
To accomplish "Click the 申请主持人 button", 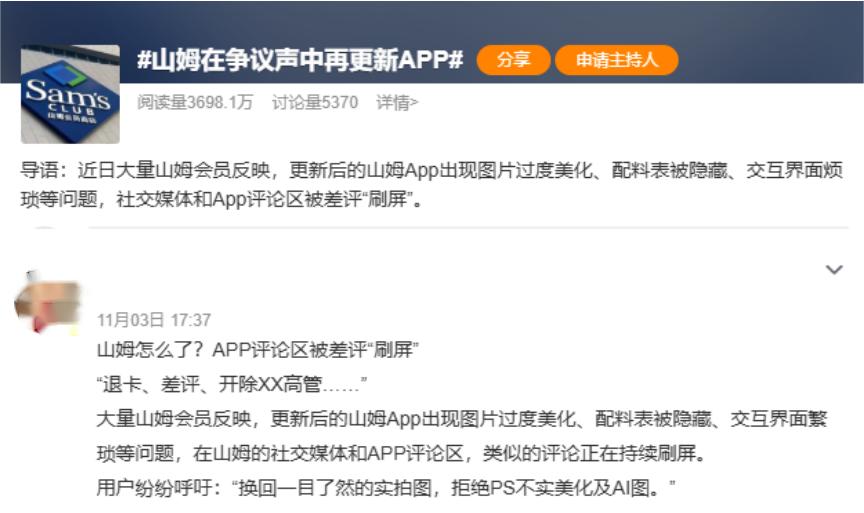I will pos(616,60).
